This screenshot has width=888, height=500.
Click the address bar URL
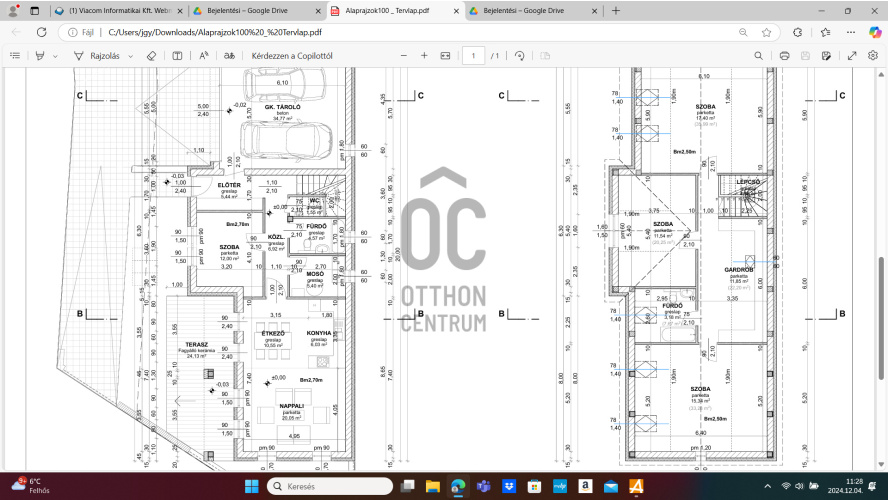pyautogui.click(x=215, y=32)
